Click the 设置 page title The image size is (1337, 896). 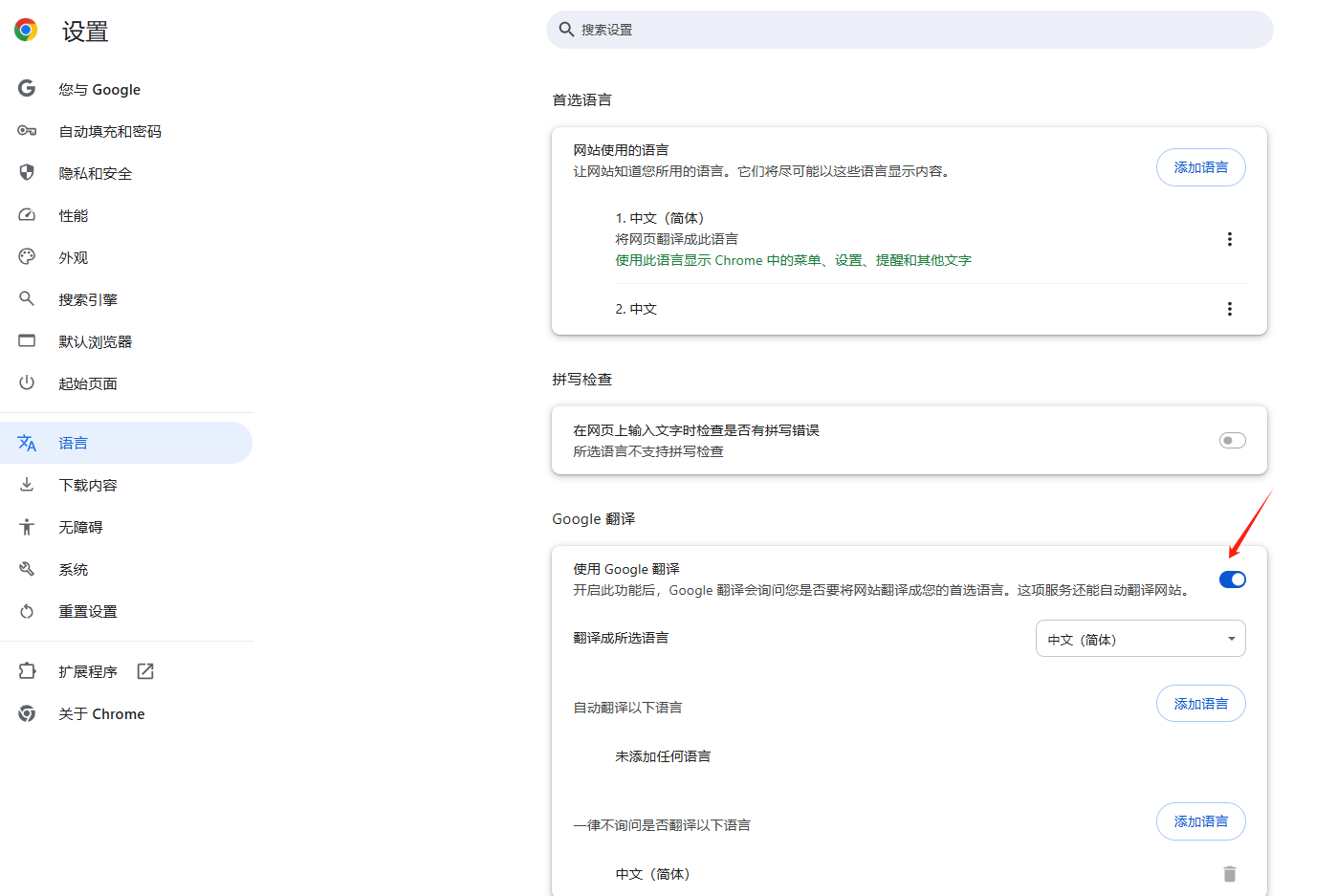click(x=85, y=32)
